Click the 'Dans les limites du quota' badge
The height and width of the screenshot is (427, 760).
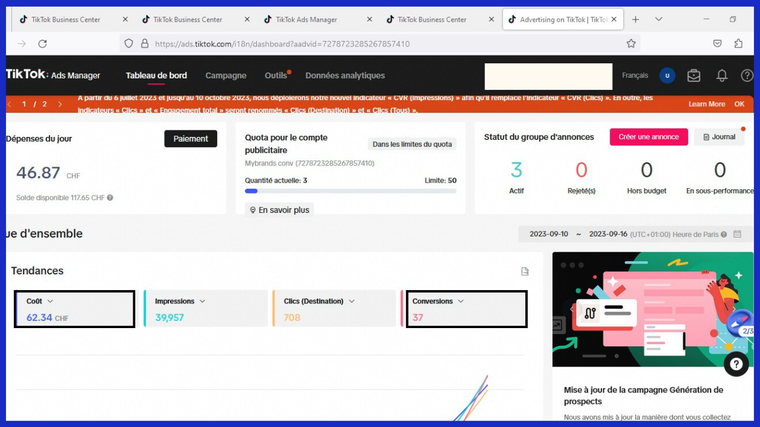(412, 144)
